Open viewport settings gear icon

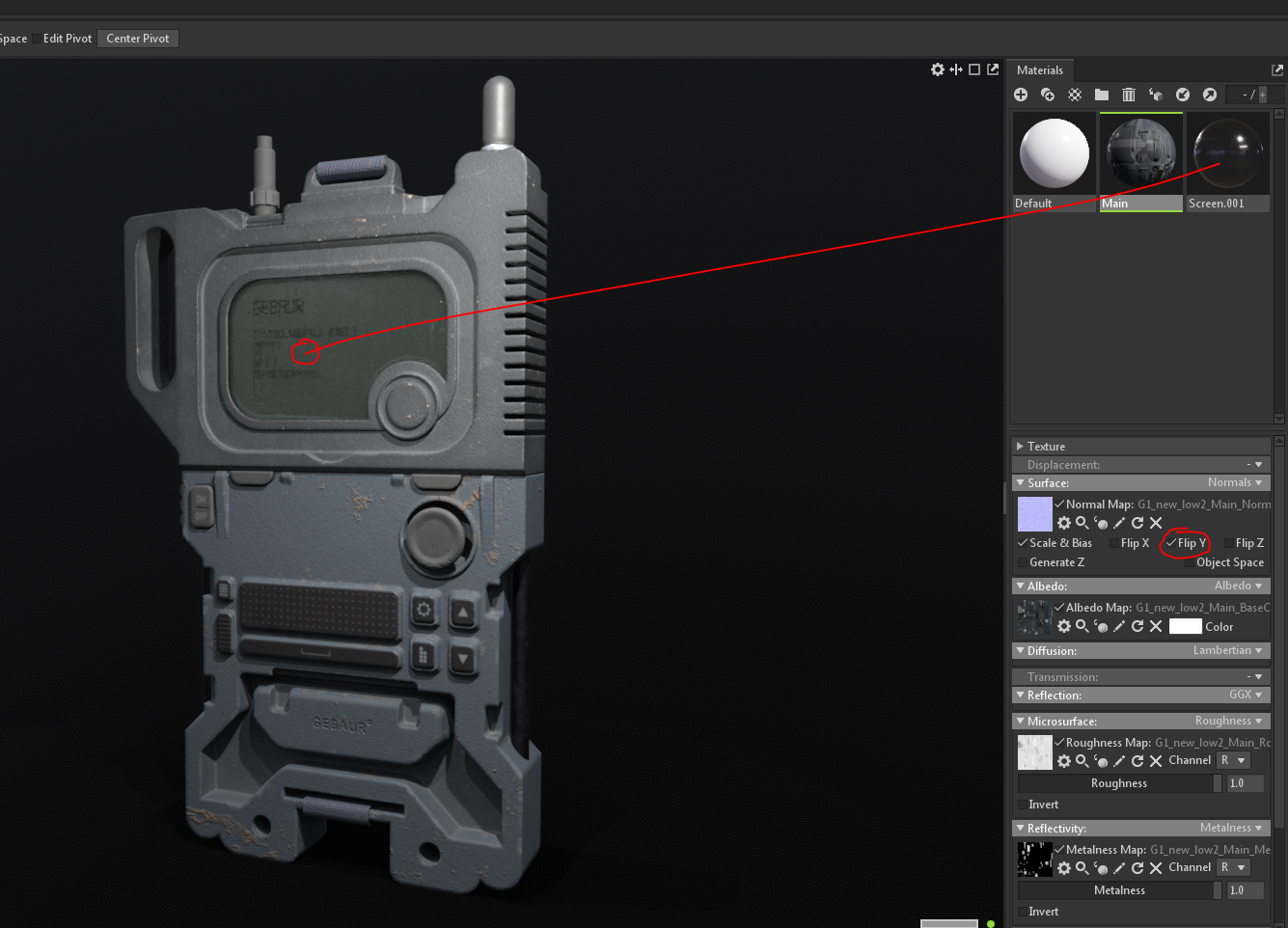(x=938, y=69)
